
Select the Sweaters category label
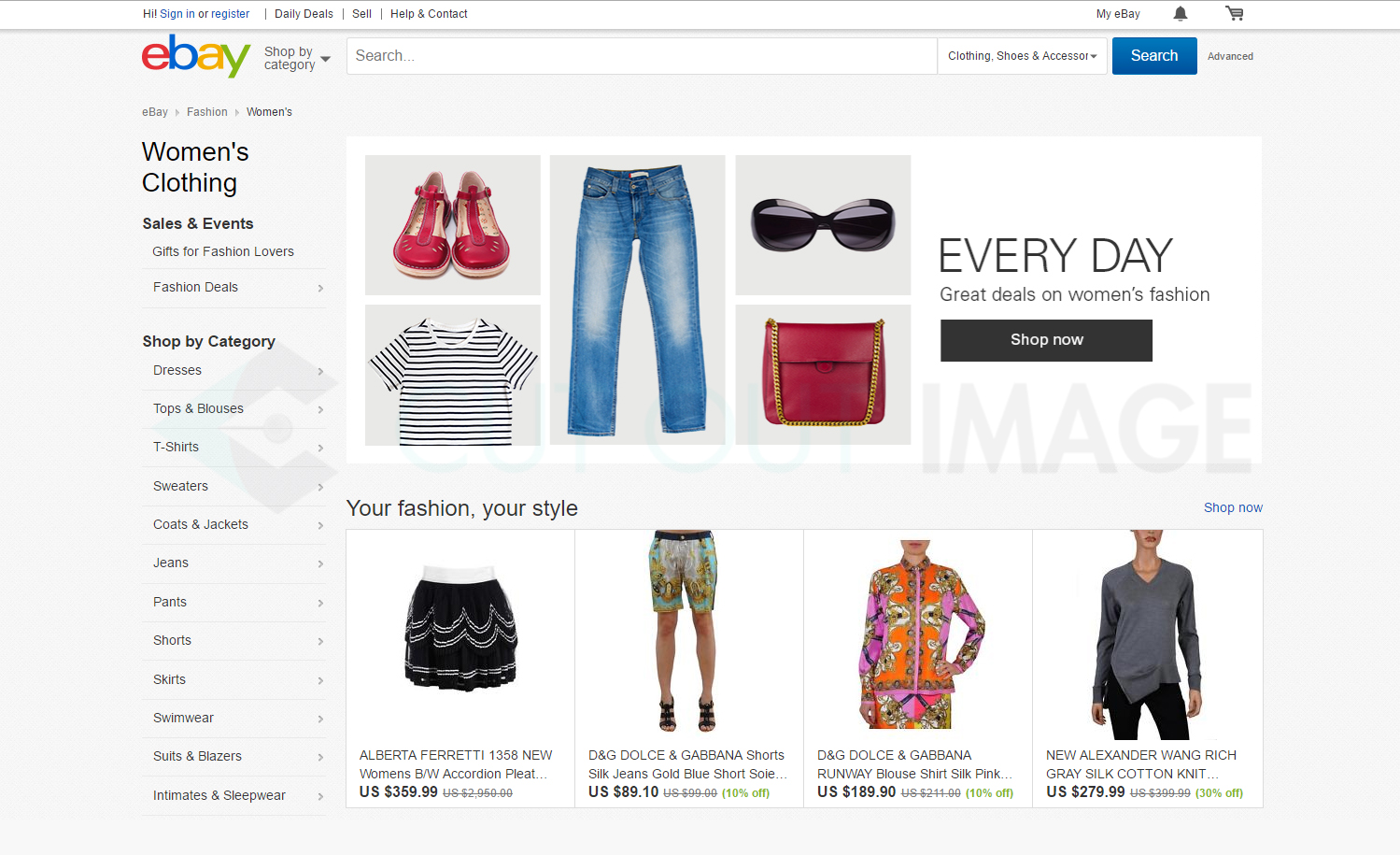[x=180, y=486]
